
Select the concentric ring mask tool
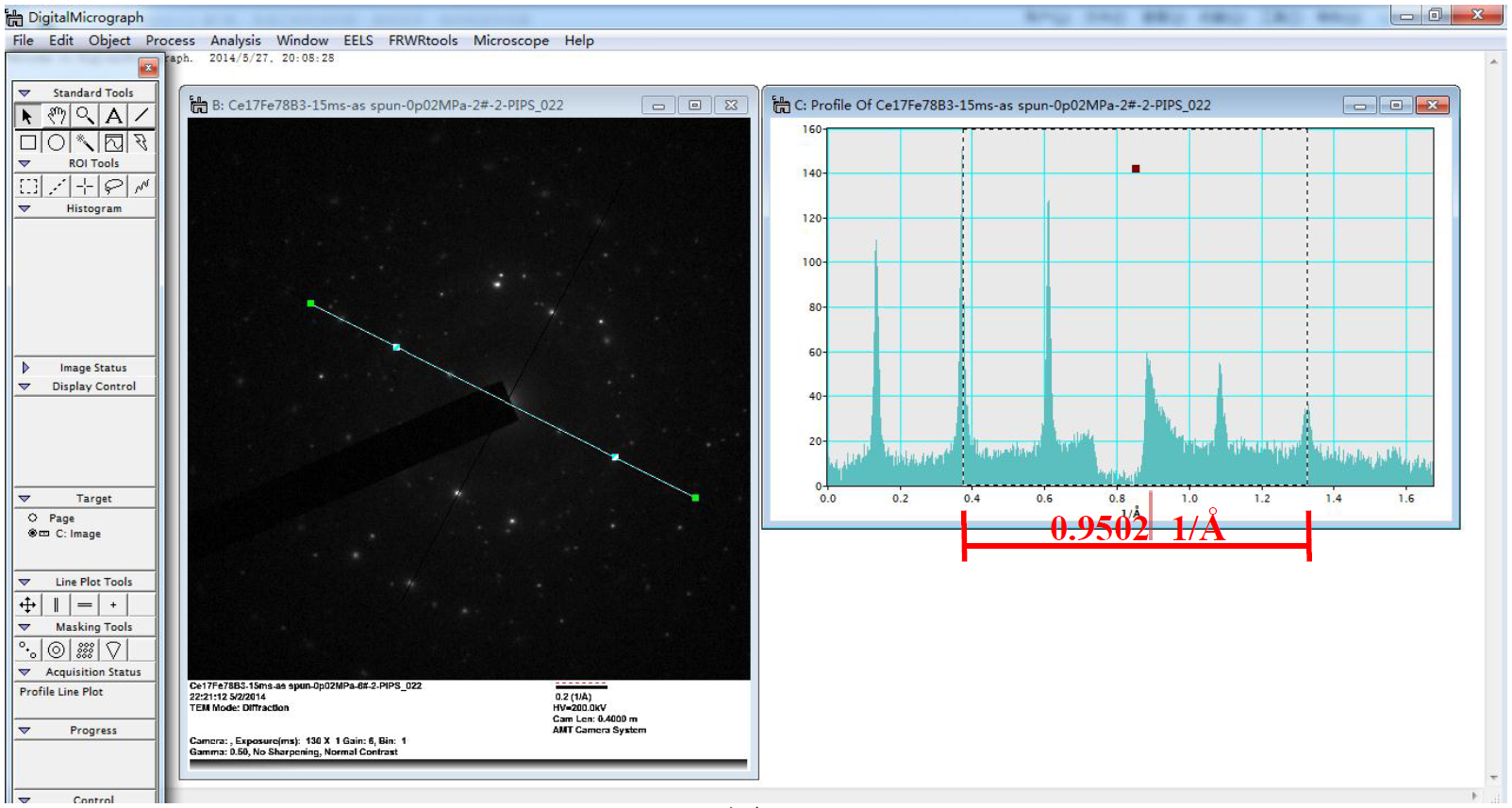[x=57, y=650]
